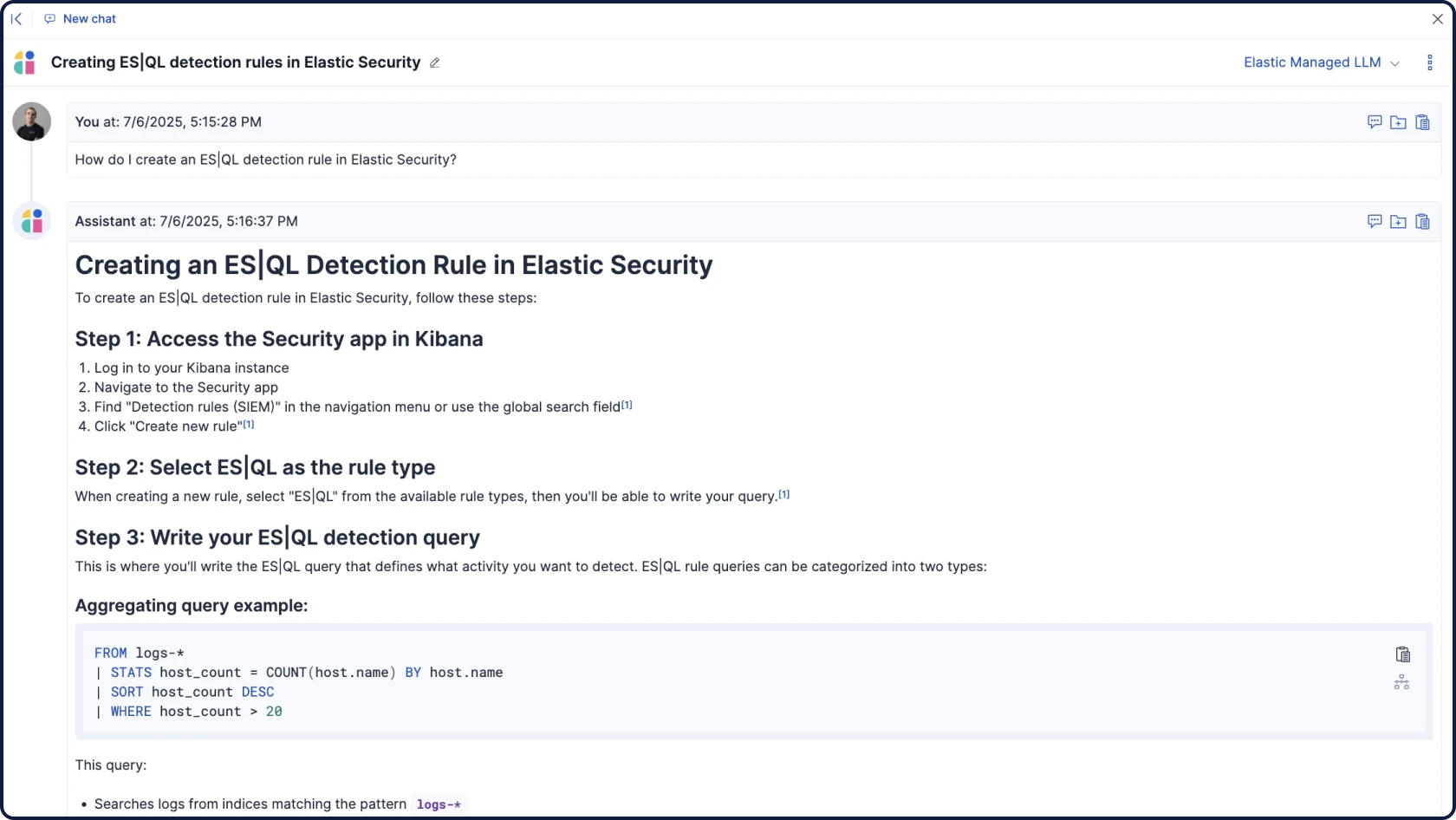Copy the Assistant reply to clipboard
Viewport: 1456px width, 820px height.
[x=1422, y=222]
